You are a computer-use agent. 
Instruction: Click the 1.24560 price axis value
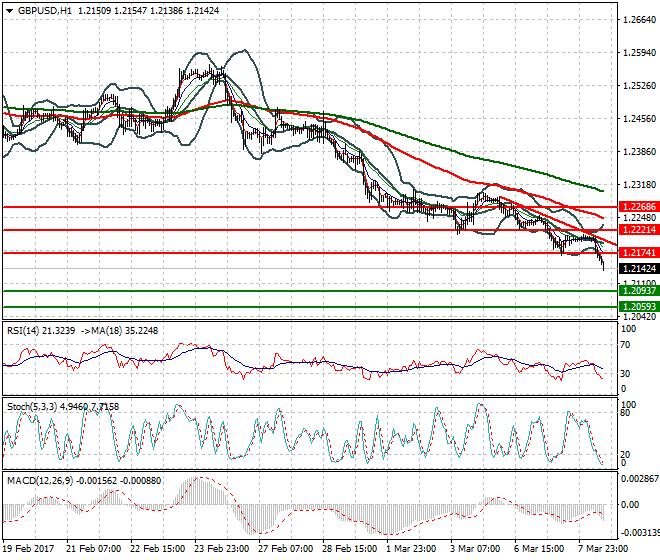tap(639, 119)
